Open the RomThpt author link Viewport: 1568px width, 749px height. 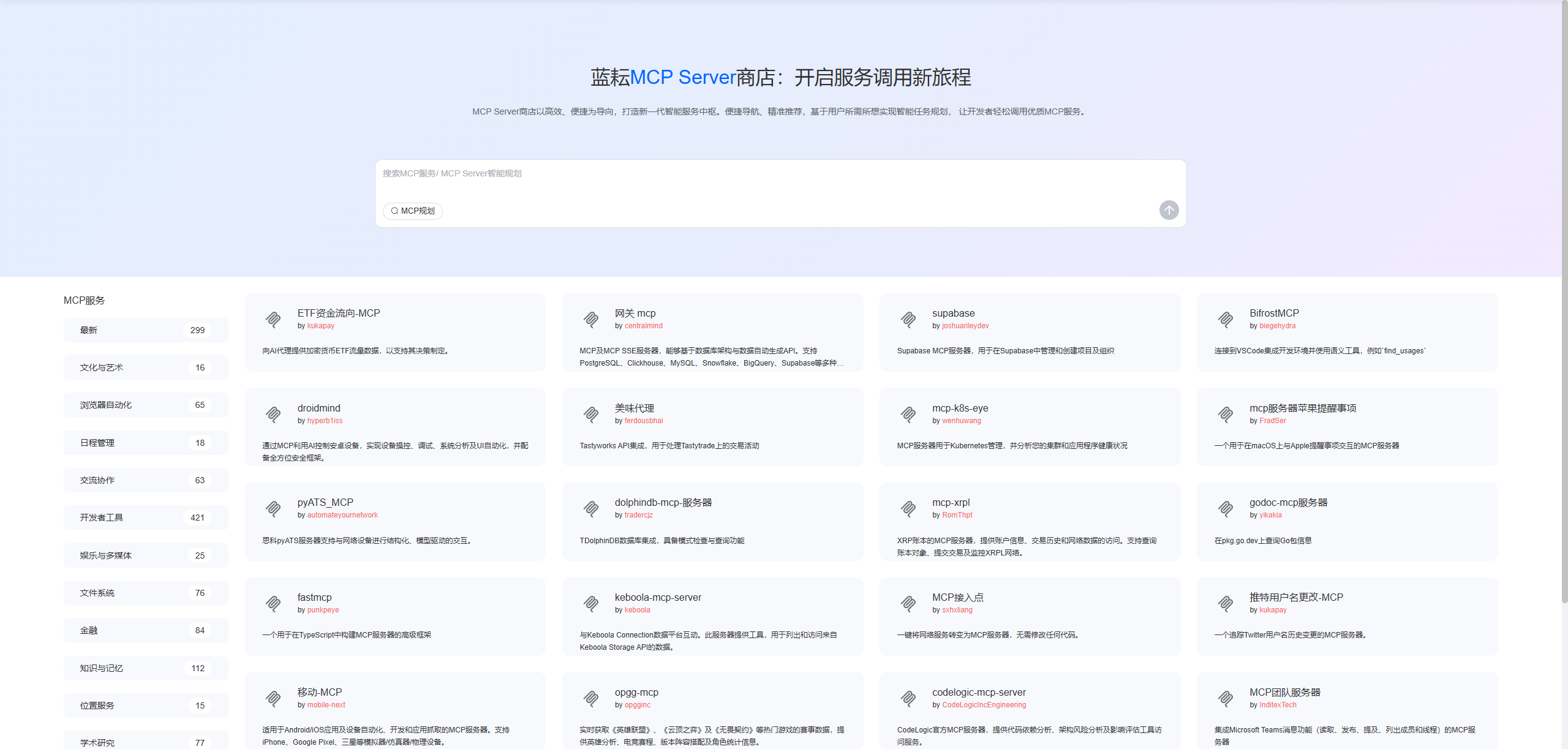[x=957, y=515]
